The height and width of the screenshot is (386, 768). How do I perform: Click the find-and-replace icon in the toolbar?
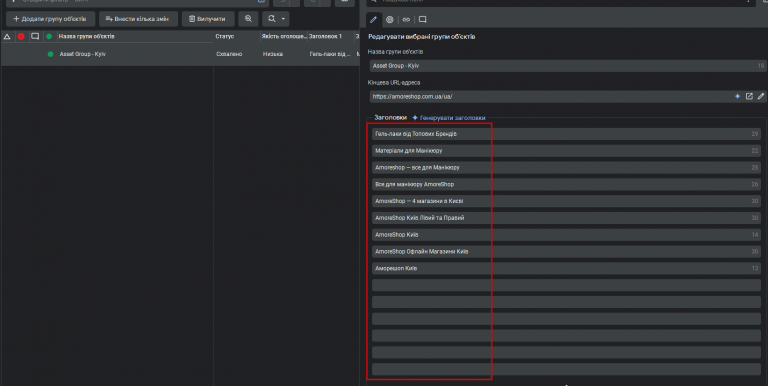click(x=272, y=19)
